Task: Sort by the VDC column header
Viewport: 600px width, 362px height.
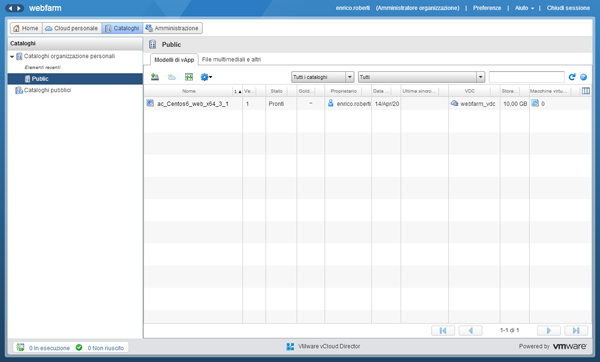Action: [470, 91]
